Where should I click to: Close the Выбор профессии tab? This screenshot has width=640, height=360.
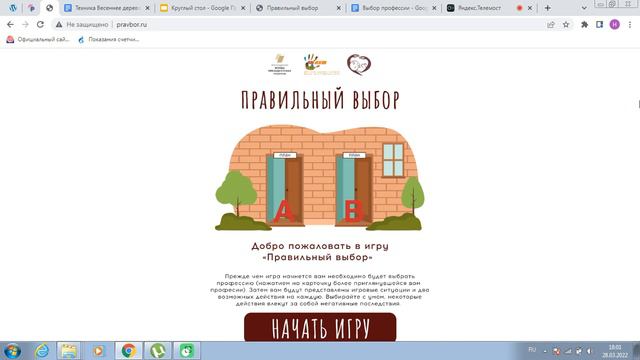[434, 8]
